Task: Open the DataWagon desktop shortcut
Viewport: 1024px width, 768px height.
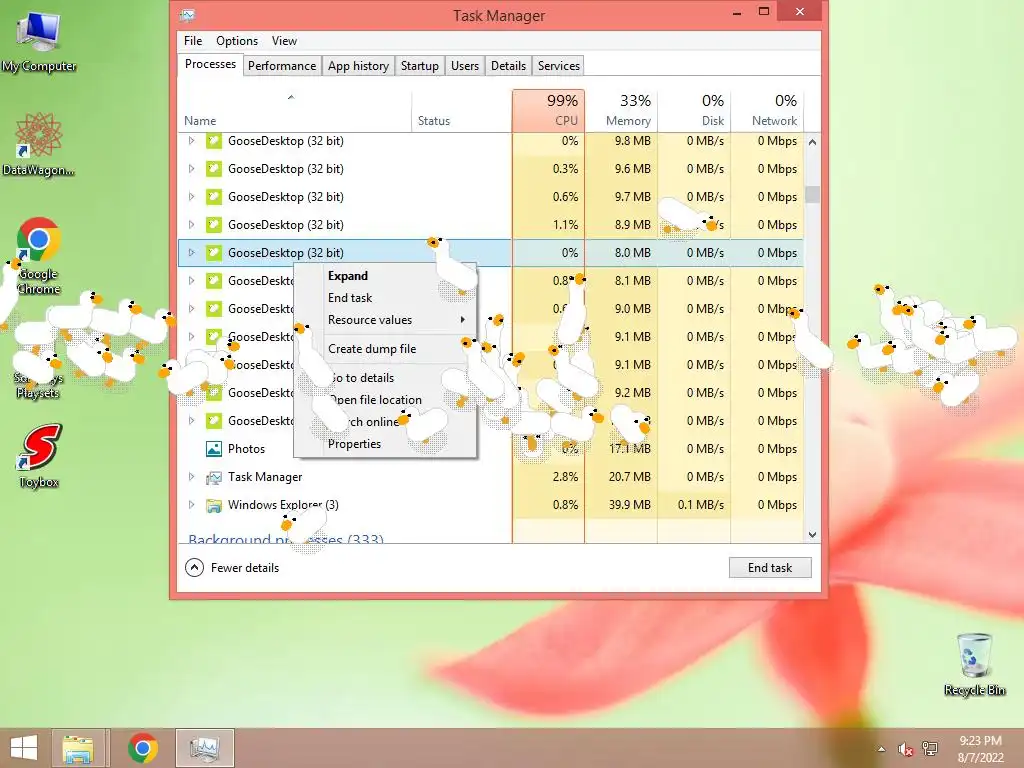Action: click(x=38, y=144)
